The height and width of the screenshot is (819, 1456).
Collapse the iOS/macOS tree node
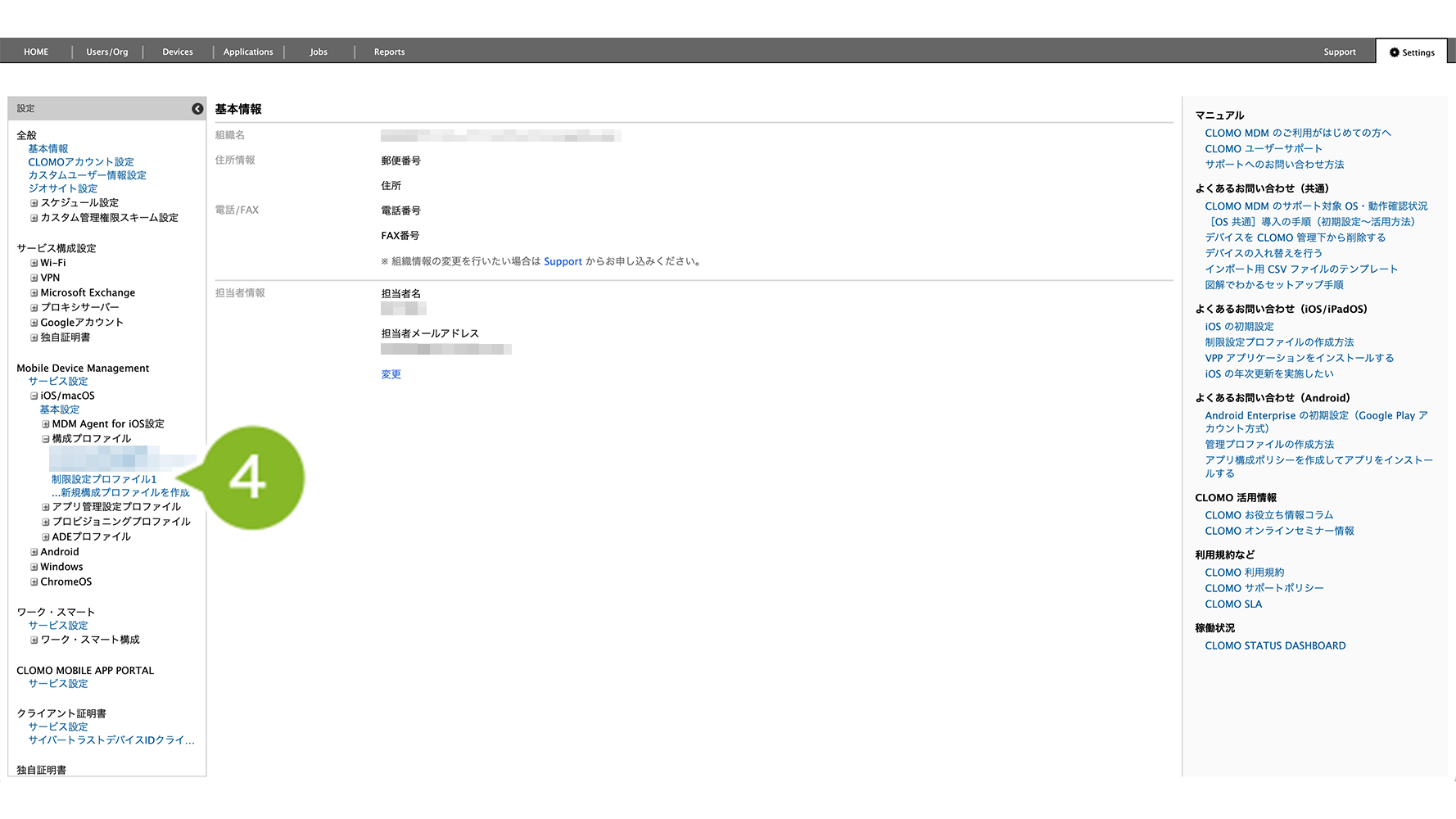pyautogui.click(x=34, y=396)
